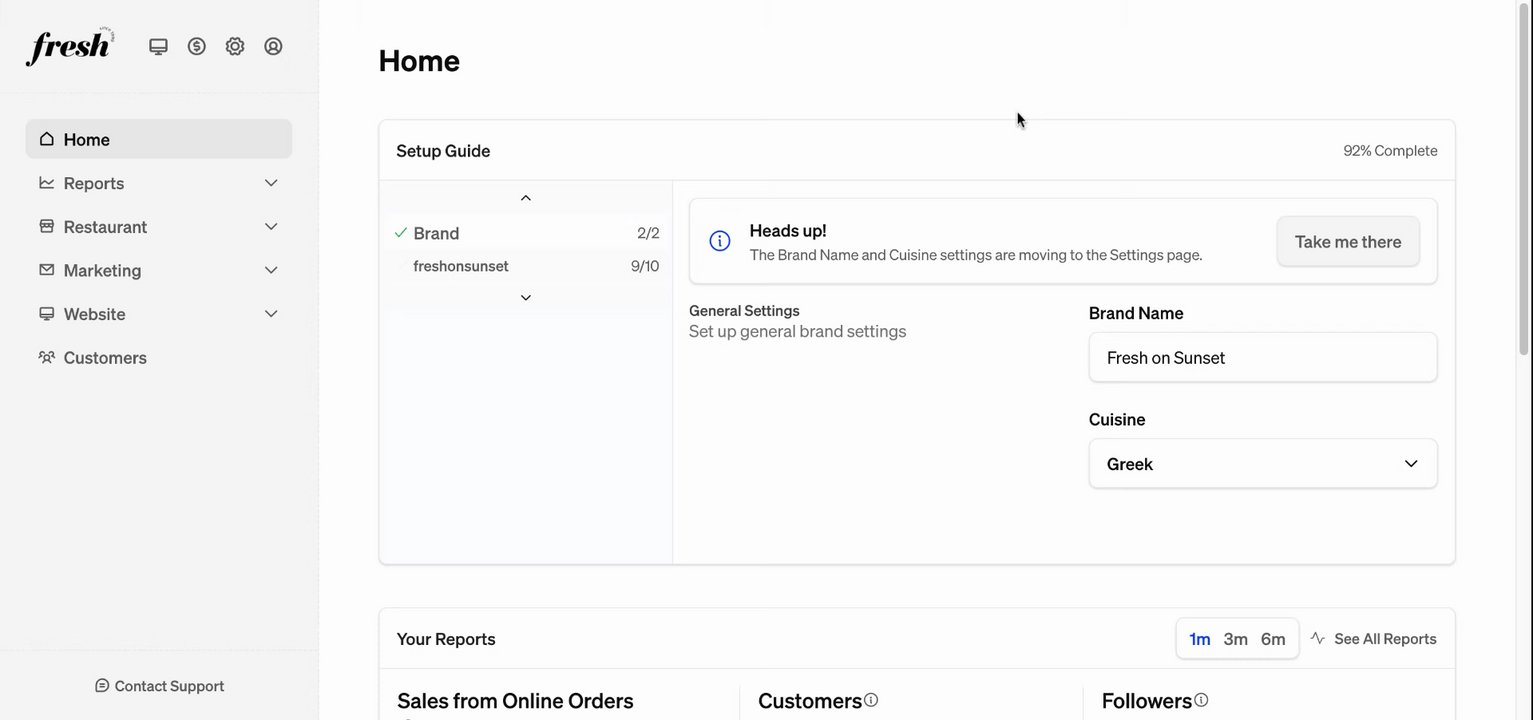Select Home in the sidebar
The height and width of the screenshot is (720, 1533).
coord(87,139)
